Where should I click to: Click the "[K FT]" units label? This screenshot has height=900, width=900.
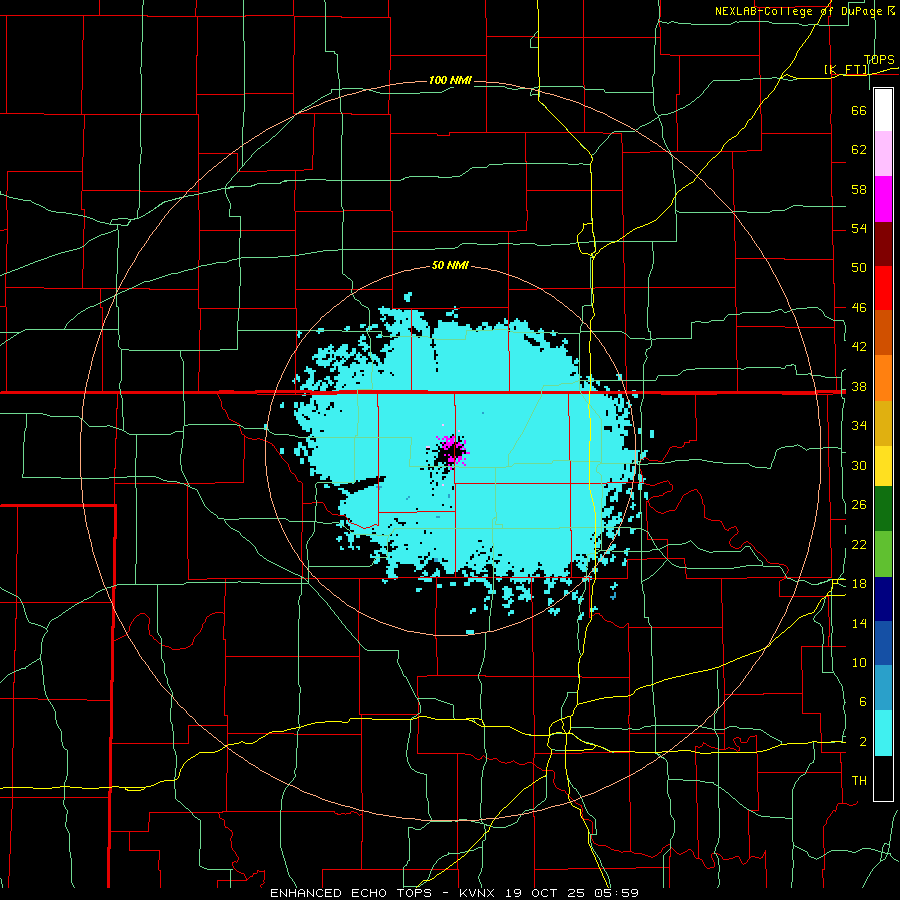click(x=845, y=70)
